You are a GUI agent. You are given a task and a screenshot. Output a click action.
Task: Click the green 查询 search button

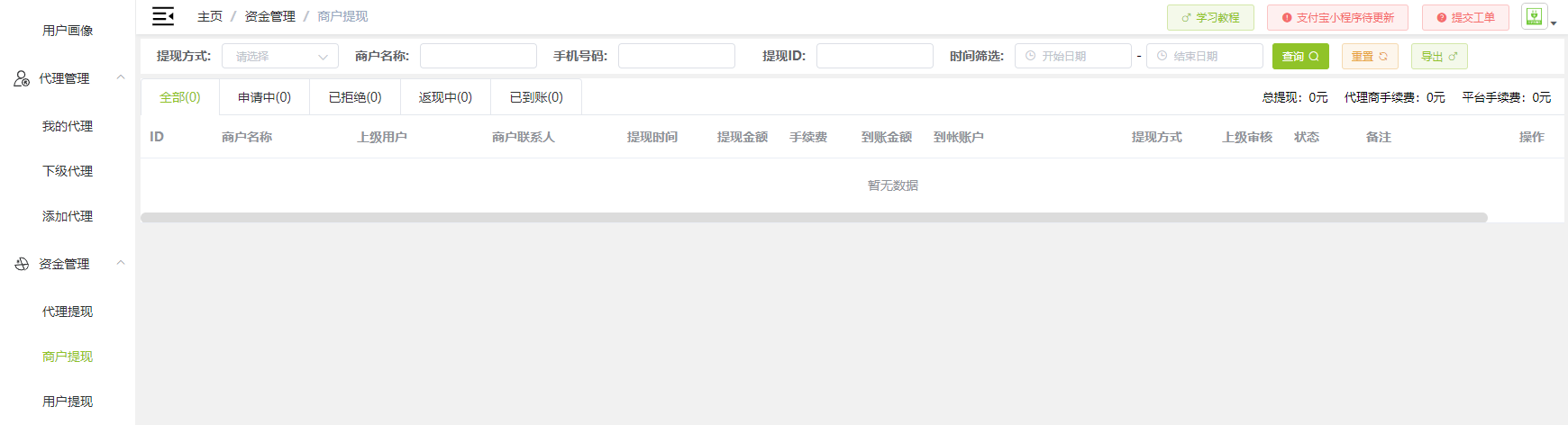(x=1300, y=56)
